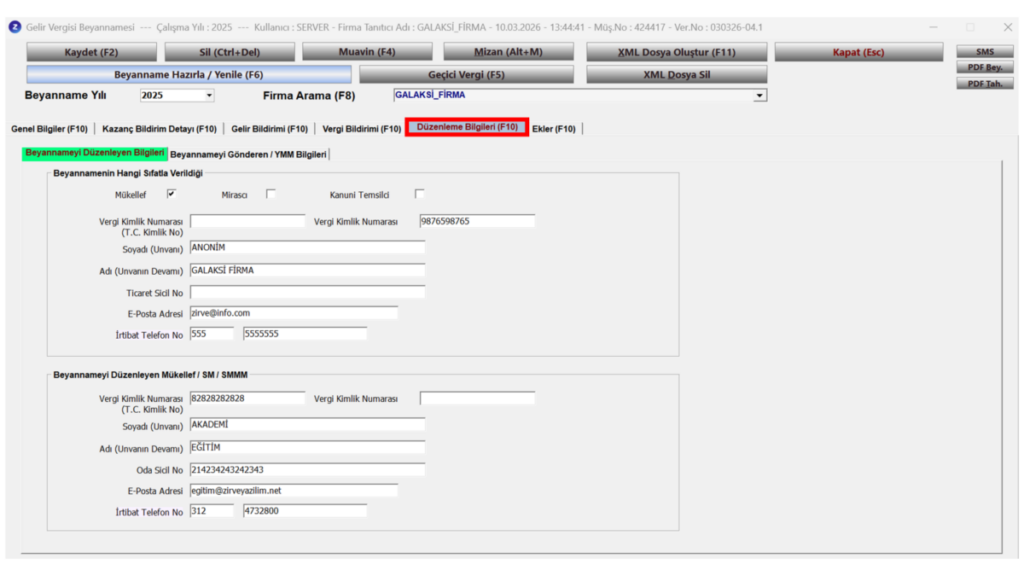Screen dimensions: 1024x576
Task: Switch to Gelir Bildirimi (F10) tab
Action: 269,129
